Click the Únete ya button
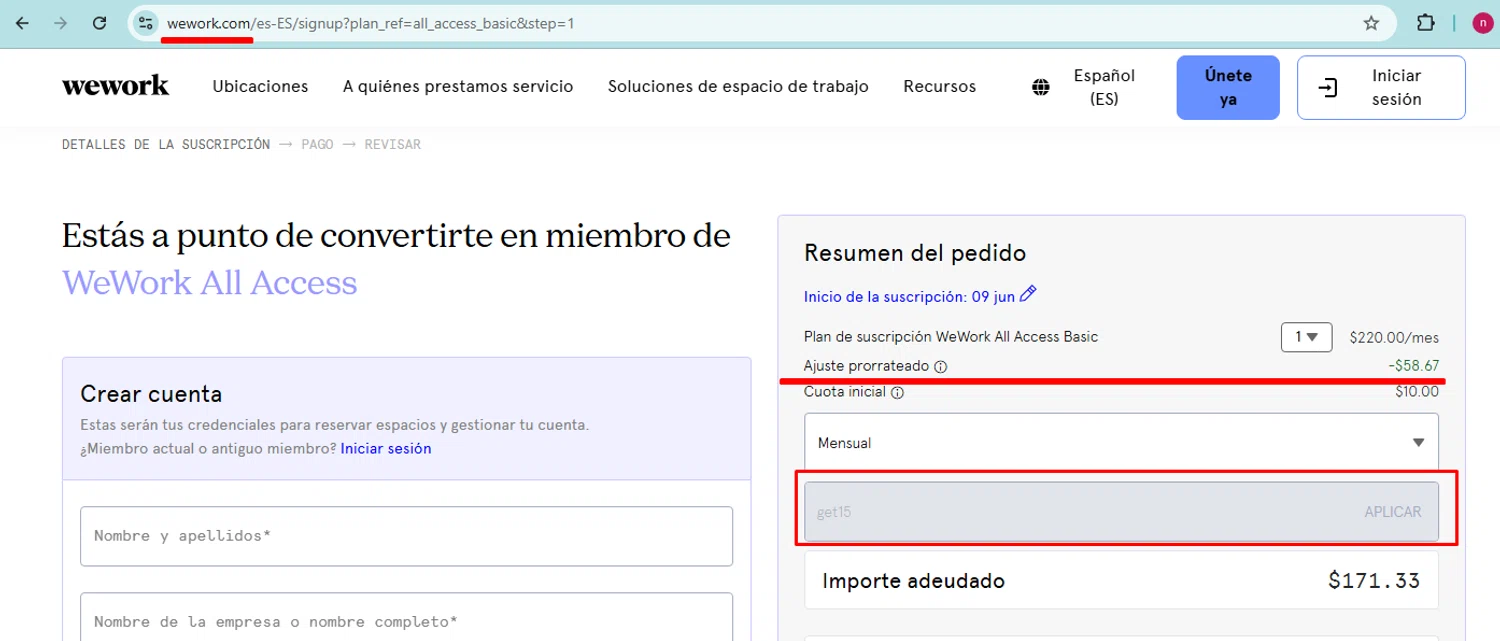1500x641 pixels. [1228, 88]
